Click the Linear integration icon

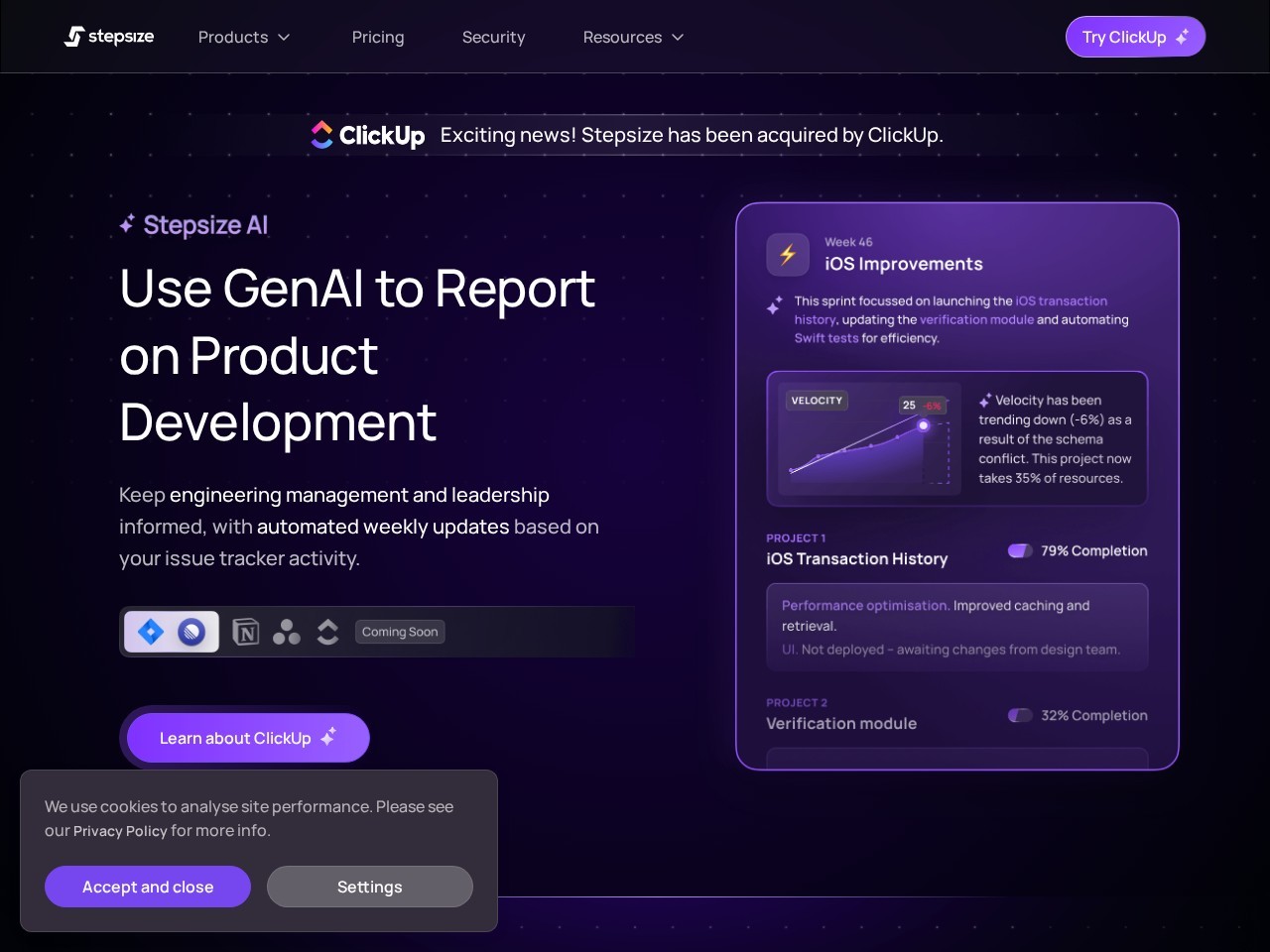pyautogui.click(x=191, y=632)
